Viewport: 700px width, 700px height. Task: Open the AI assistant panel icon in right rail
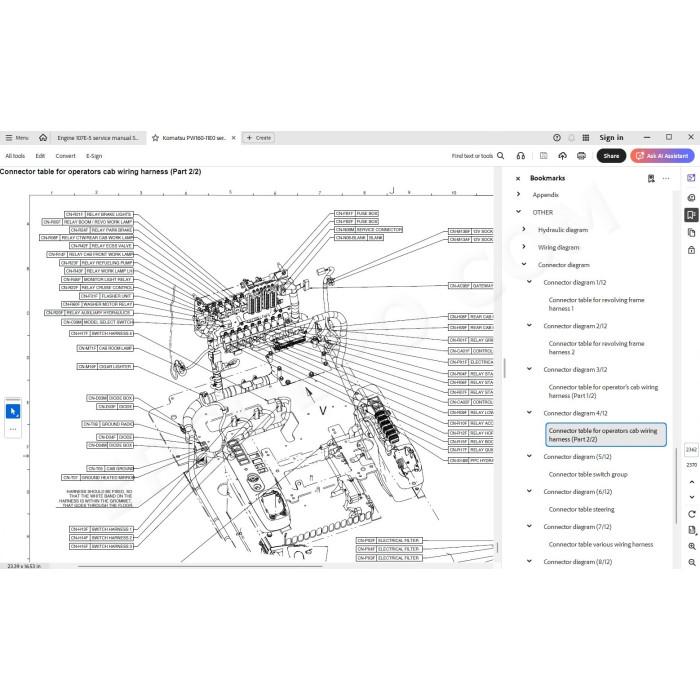(x=691, y=178)
